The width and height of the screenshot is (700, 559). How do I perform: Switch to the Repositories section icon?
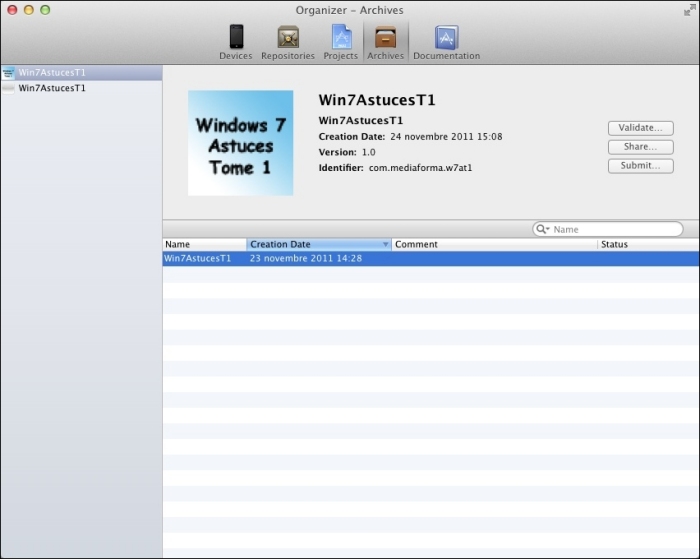288,38
